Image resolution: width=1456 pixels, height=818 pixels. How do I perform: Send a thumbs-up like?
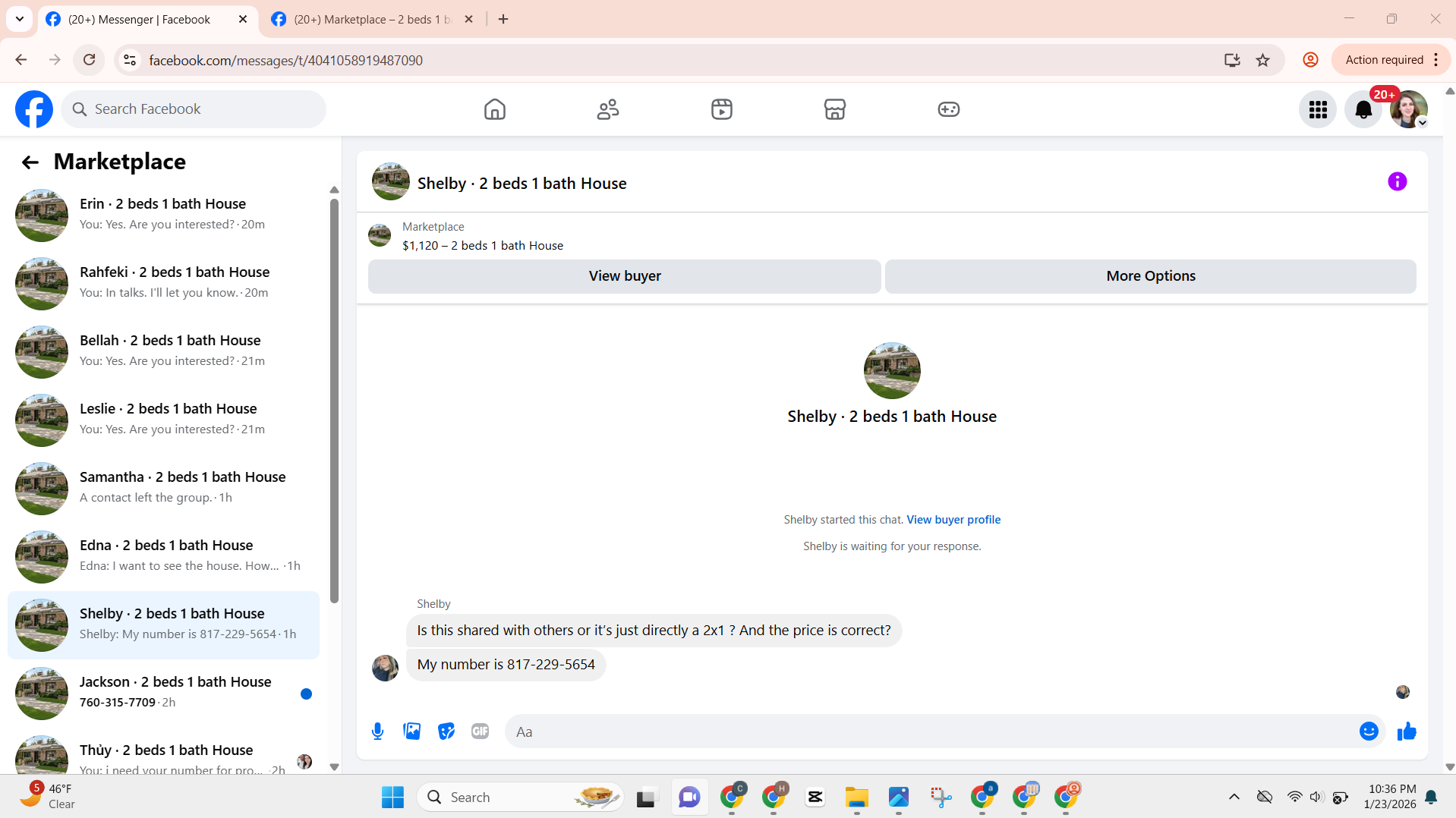click(x=1407, y=731)
